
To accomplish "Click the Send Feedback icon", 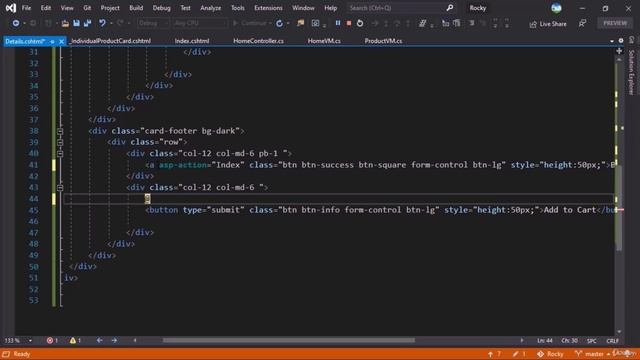I will (x=582, y=24).
